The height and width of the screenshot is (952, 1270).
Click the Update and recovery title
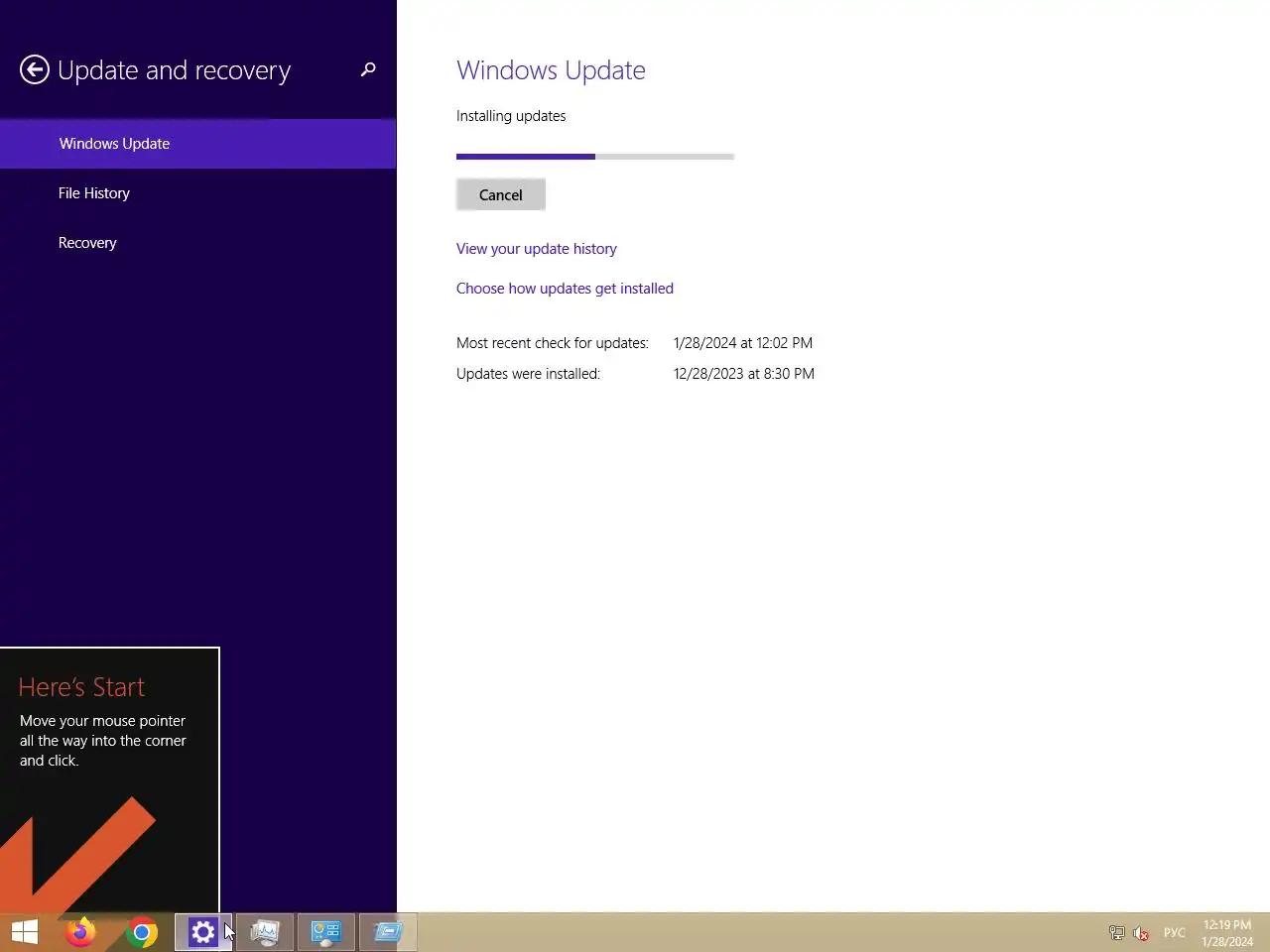175,70
